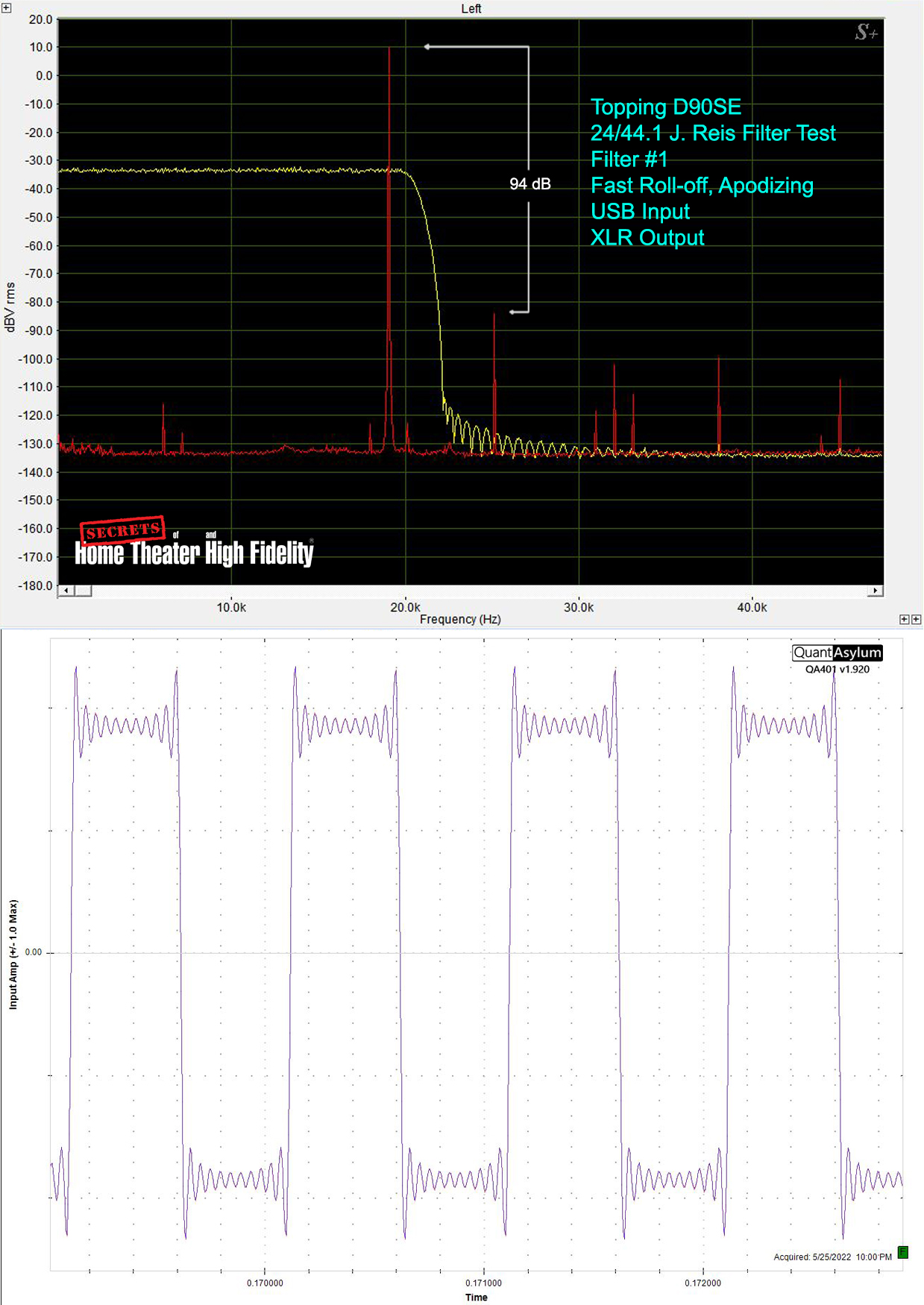Click the S+ icon on spectrum graph
Screen dimensions: 924x1305
click(866, 32)
